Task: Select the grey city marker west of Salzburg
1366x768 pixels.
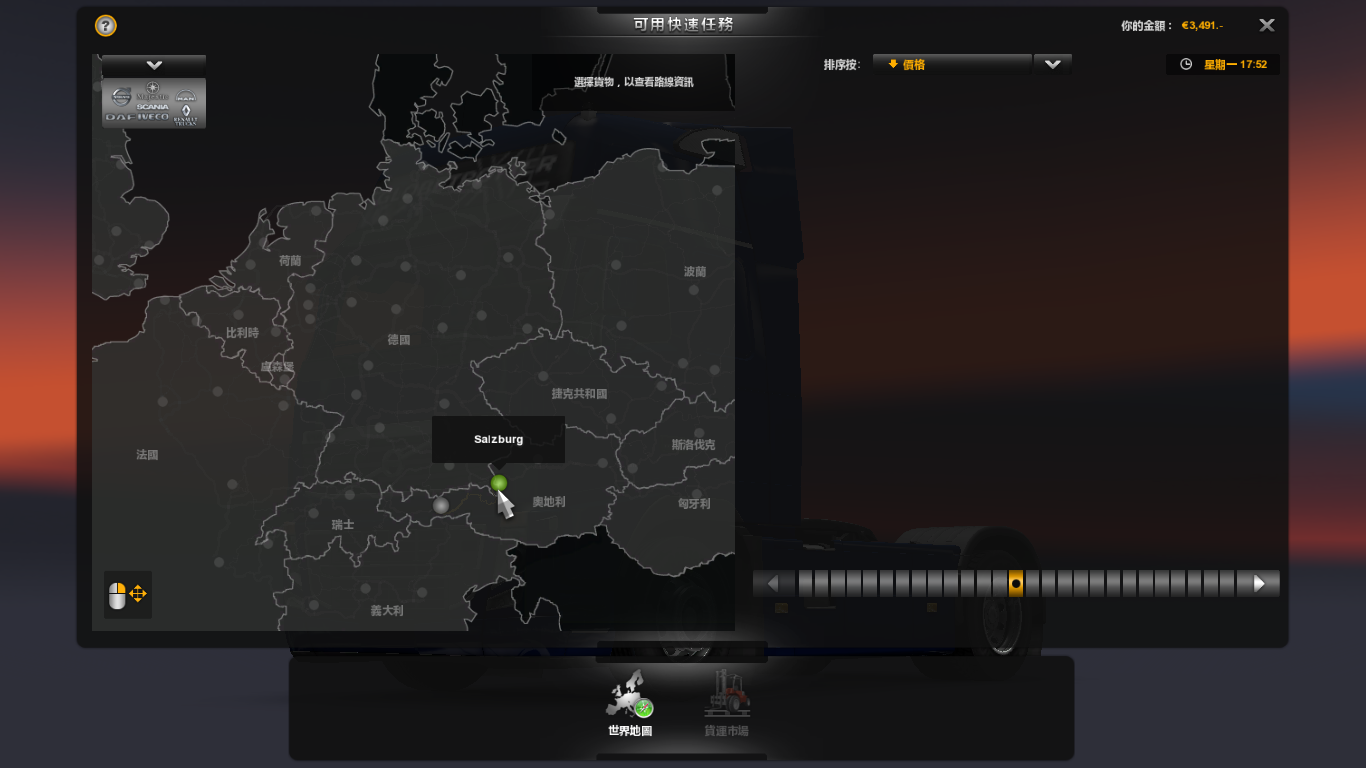Action: pyautogui.click(x=441, y=506)
